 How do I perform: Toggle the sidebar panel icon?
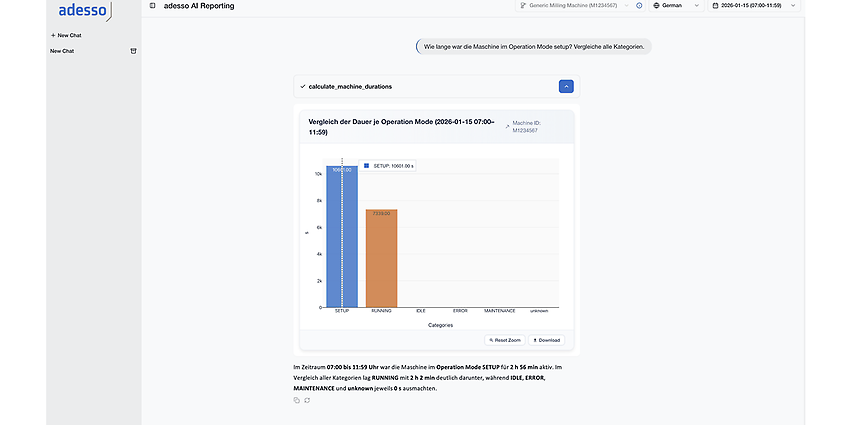(152, 6)
